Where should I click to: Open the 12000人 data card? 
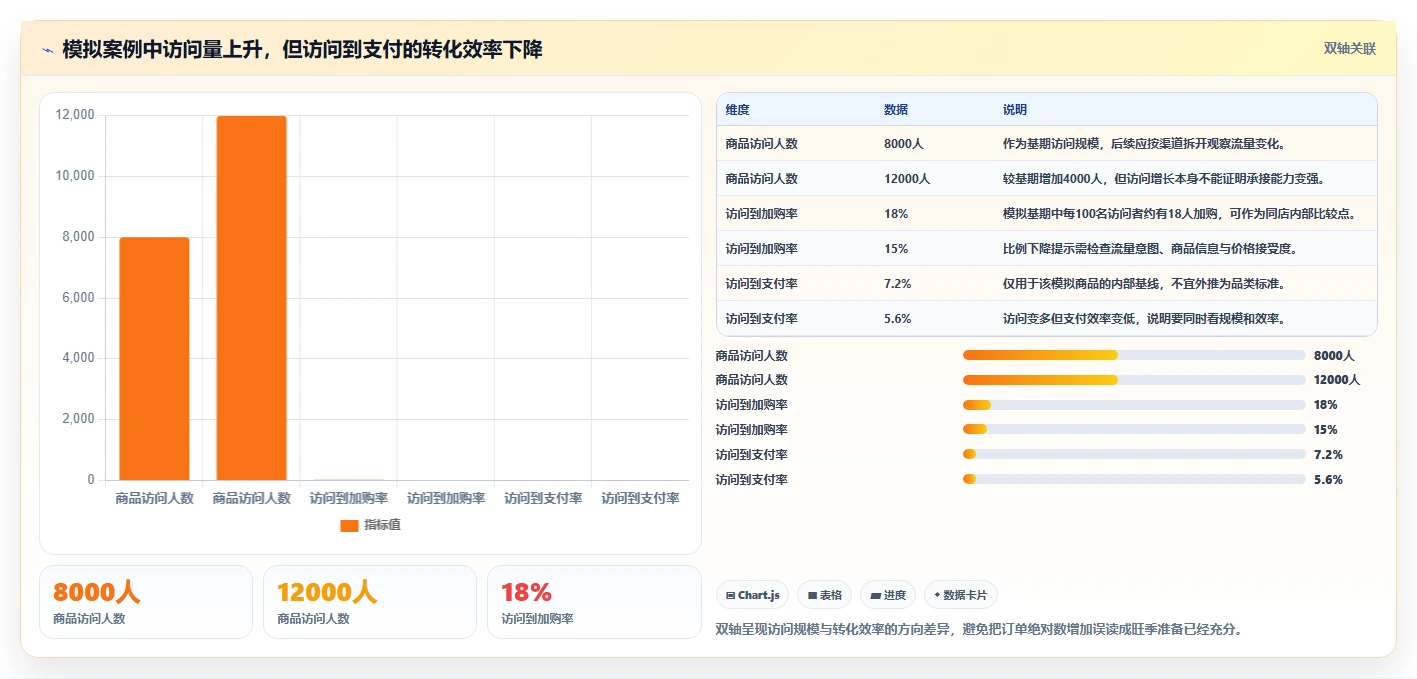click(370, 602)
